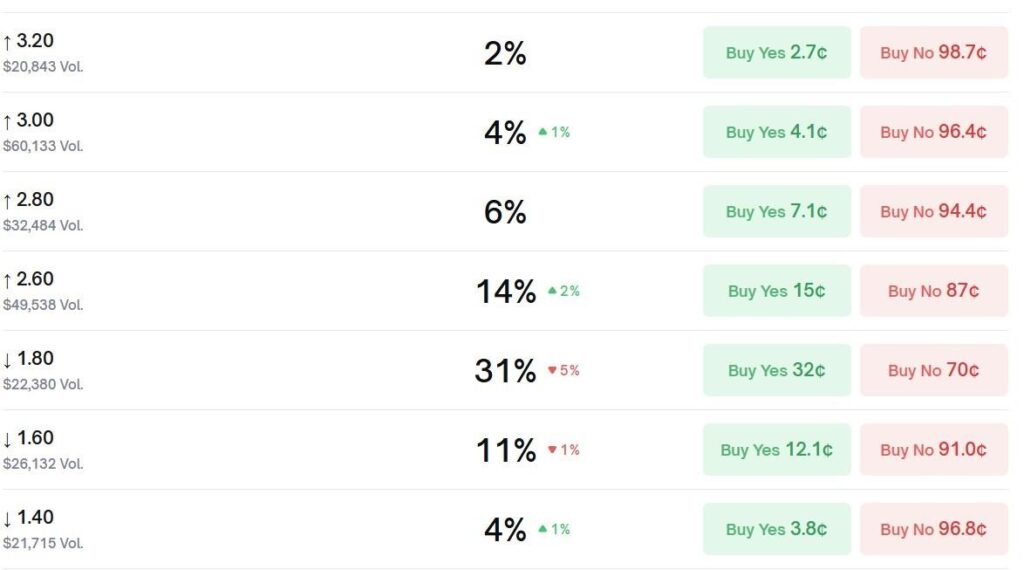Click Buy Yes 3.8¢ button
Screen dimensions: 1024x570
coord(776,529)
